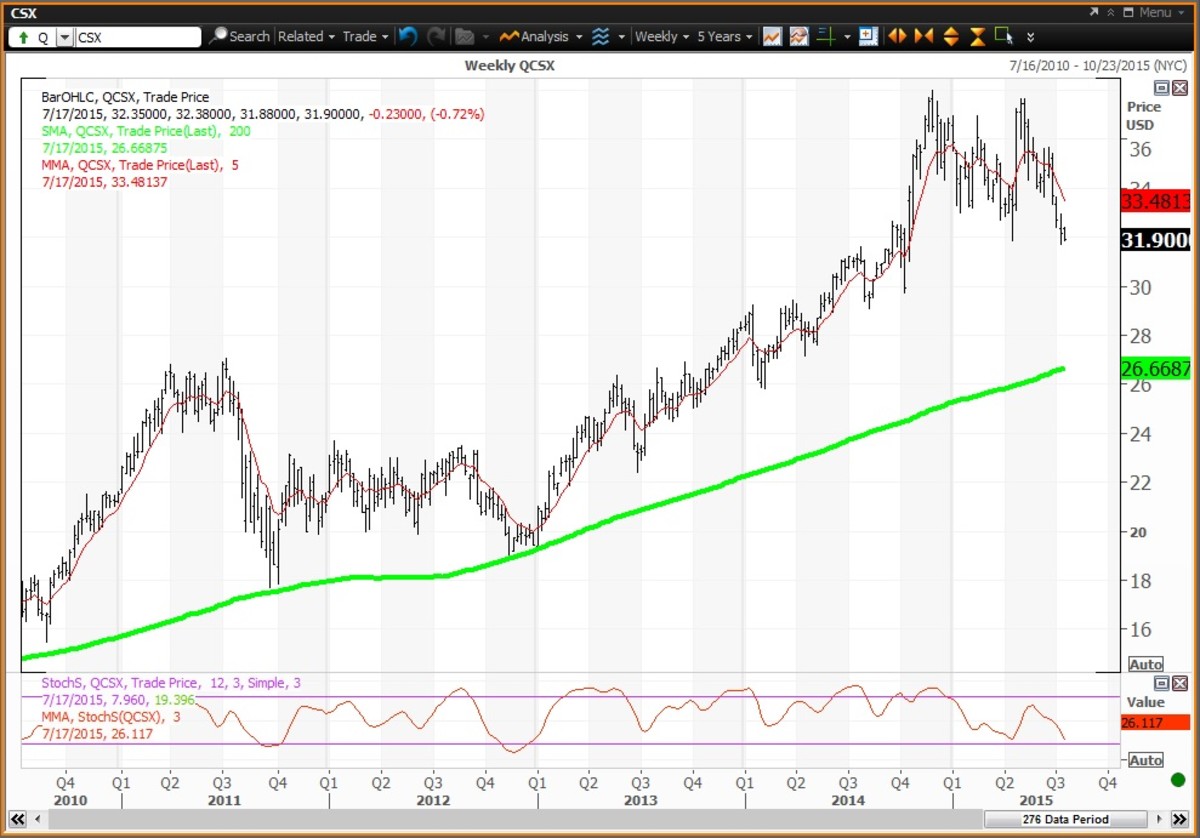Toggle Auto scale on stochastic axis

point(1145,760)
